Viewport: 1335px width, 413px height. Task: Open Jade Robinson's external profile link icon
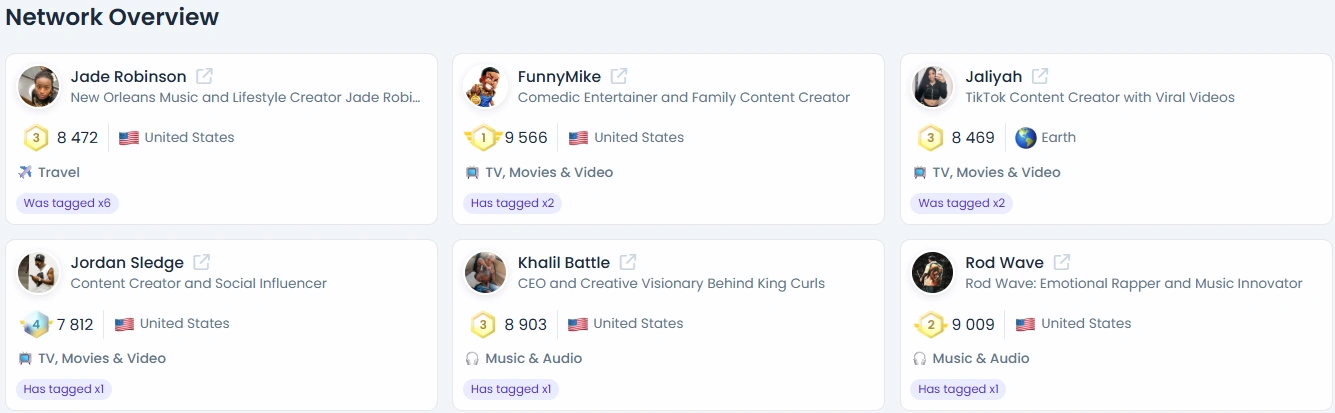tap(204, 76)
